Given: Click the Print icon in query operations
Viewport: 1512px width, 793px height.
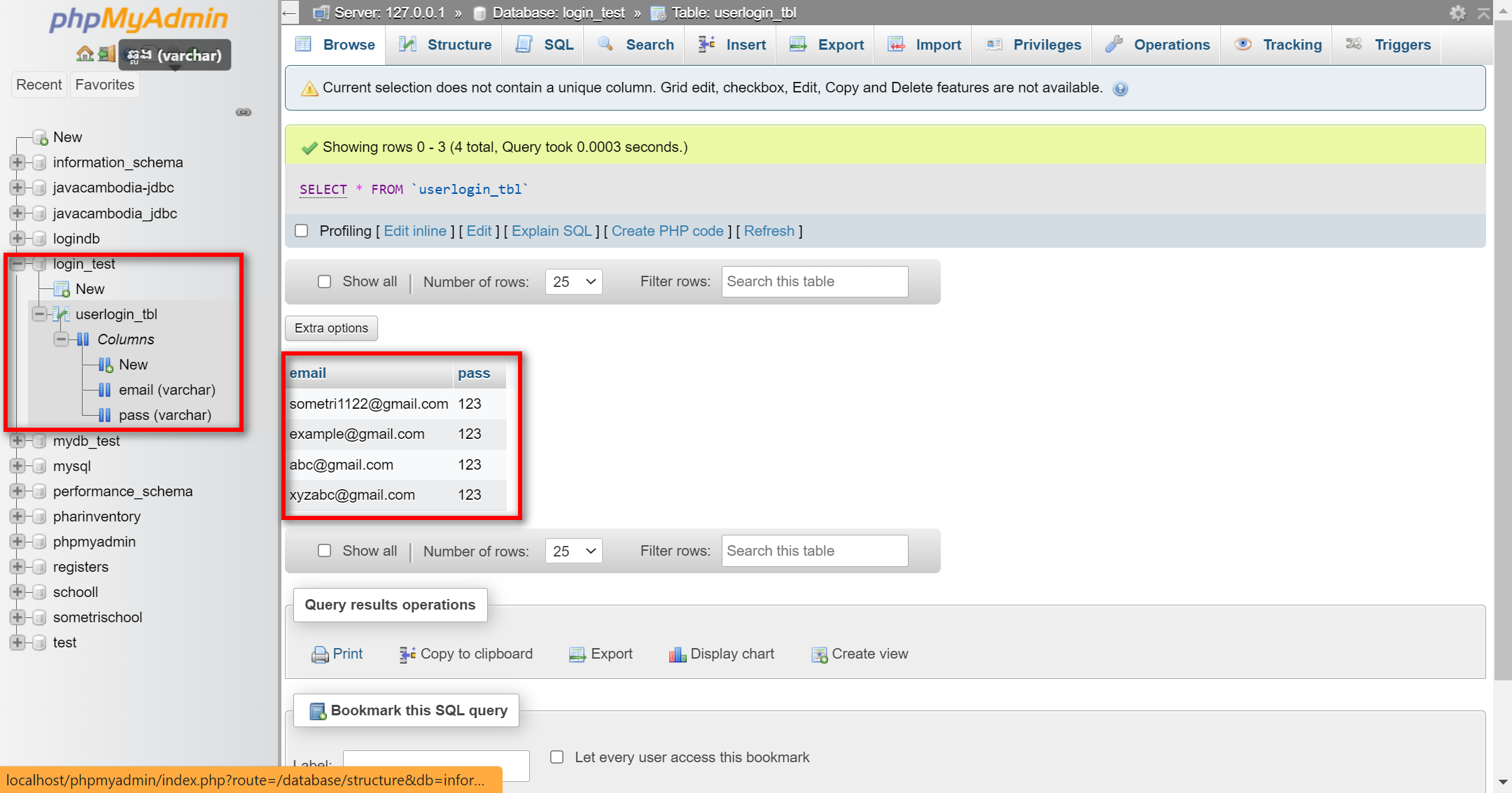Looking at the screenshot, I should pyautogui.click(x=320, y=654).
